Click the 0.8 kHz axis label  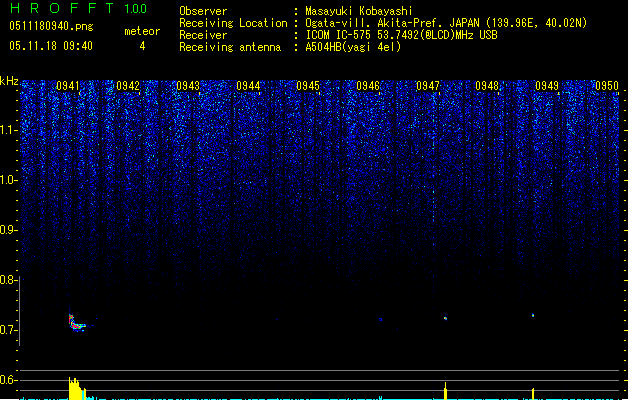pyautogui.click(x=8, y=280)
